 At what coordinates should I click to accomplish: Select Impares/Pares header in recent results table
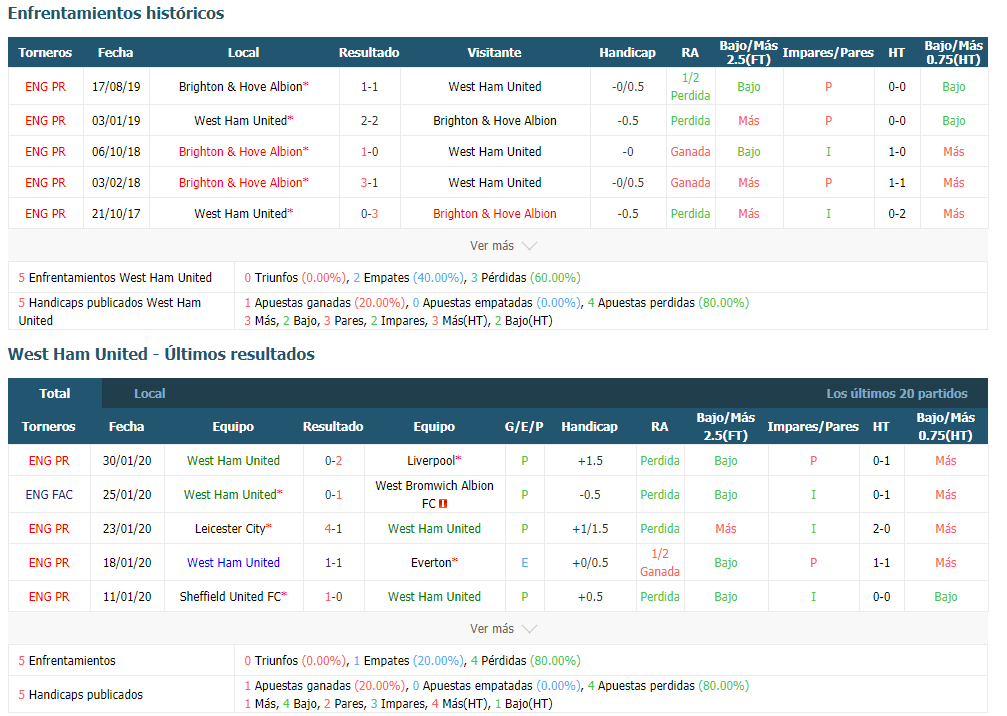point(813,426)
